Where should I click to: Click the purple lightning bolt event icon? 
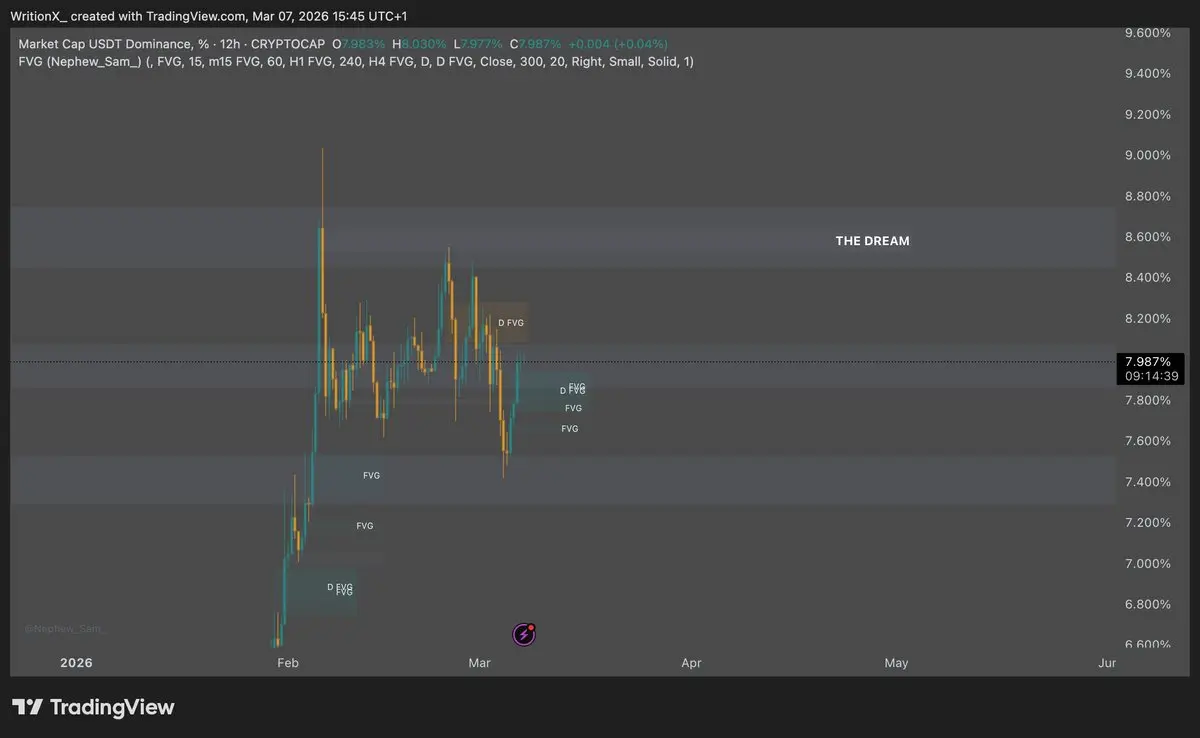click(524, 633)
